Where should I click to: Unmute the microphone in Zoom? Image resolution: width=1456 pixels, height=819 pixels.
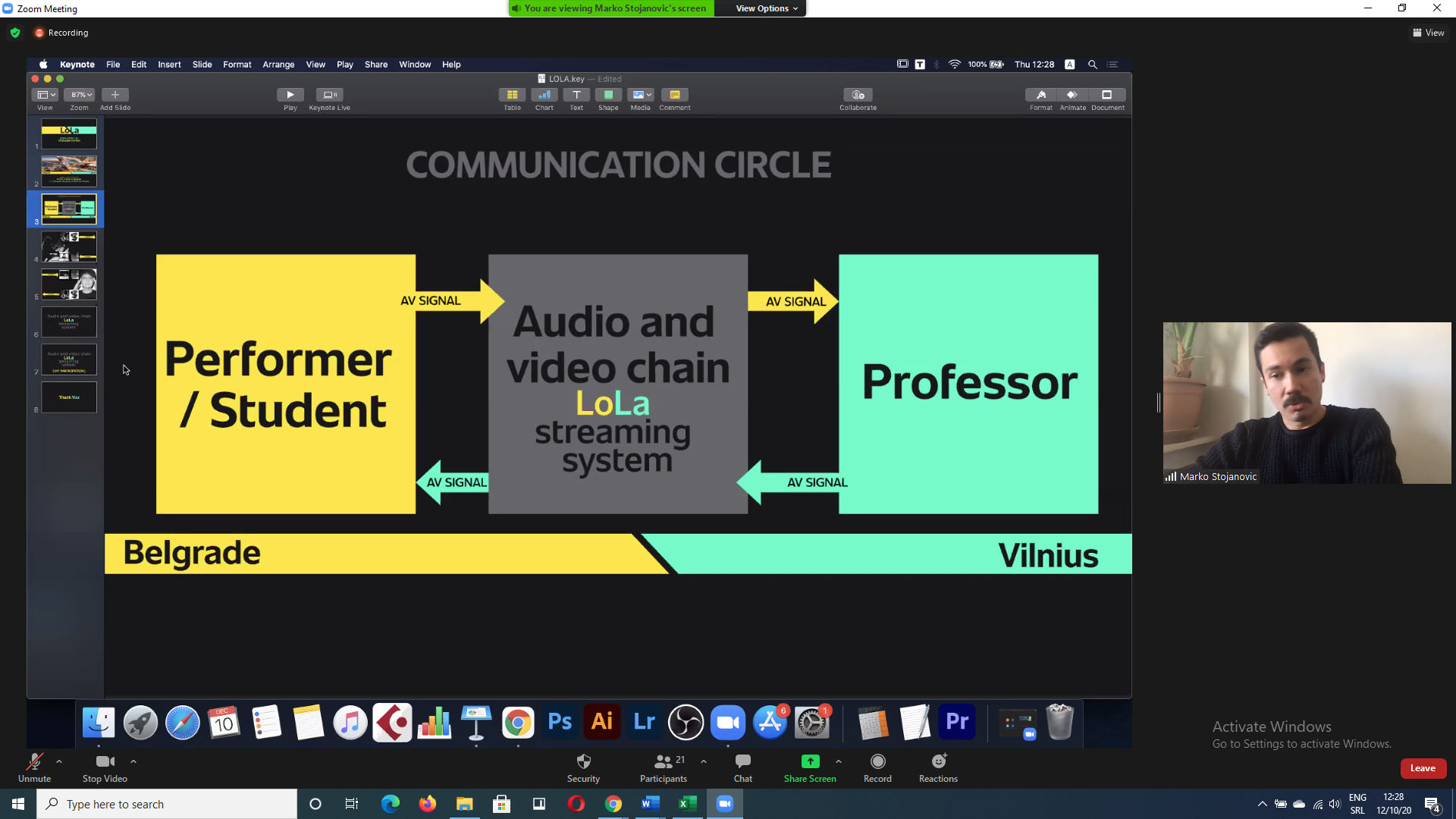(x=34, y=767)
